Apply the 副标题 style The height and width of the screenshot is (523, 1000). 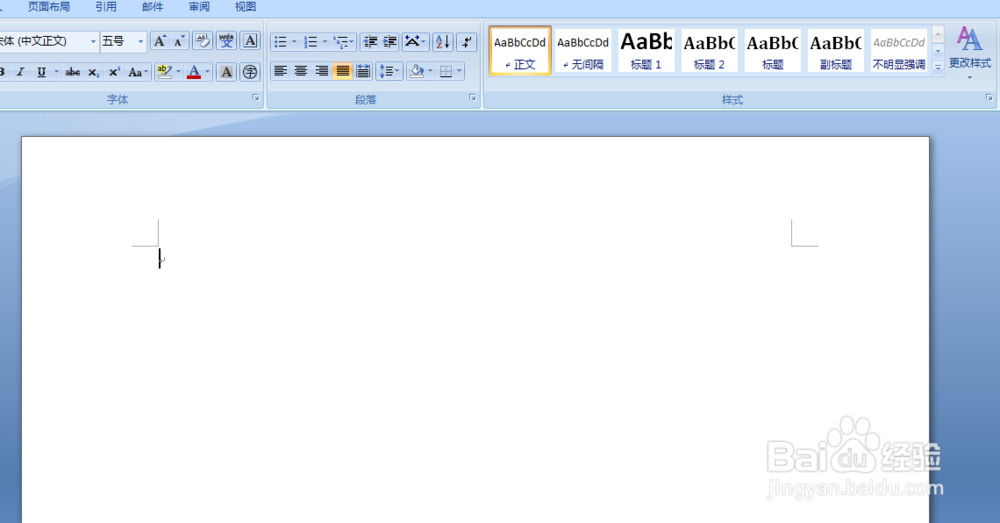click(835, 50)
